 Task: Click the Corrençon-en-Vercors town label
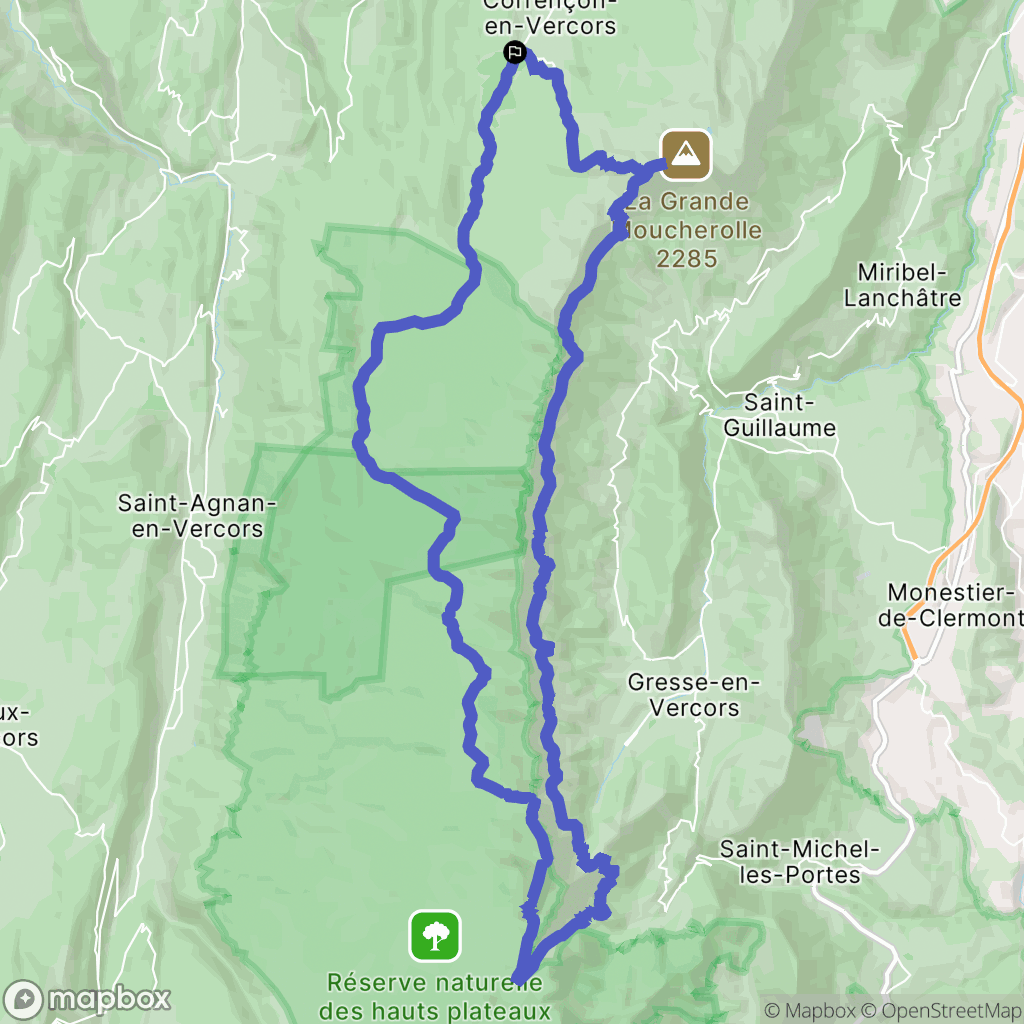click(550, 18)
